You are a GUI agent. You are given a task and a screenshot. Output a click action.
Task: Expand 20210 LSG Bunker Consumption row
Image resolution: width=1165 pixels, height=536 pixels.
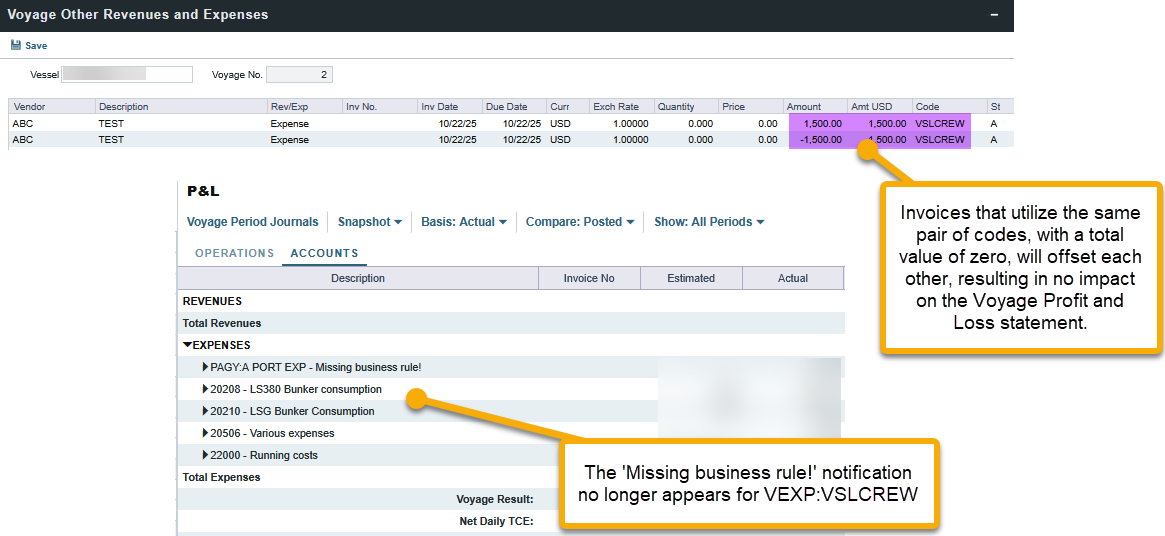[206, 411]
